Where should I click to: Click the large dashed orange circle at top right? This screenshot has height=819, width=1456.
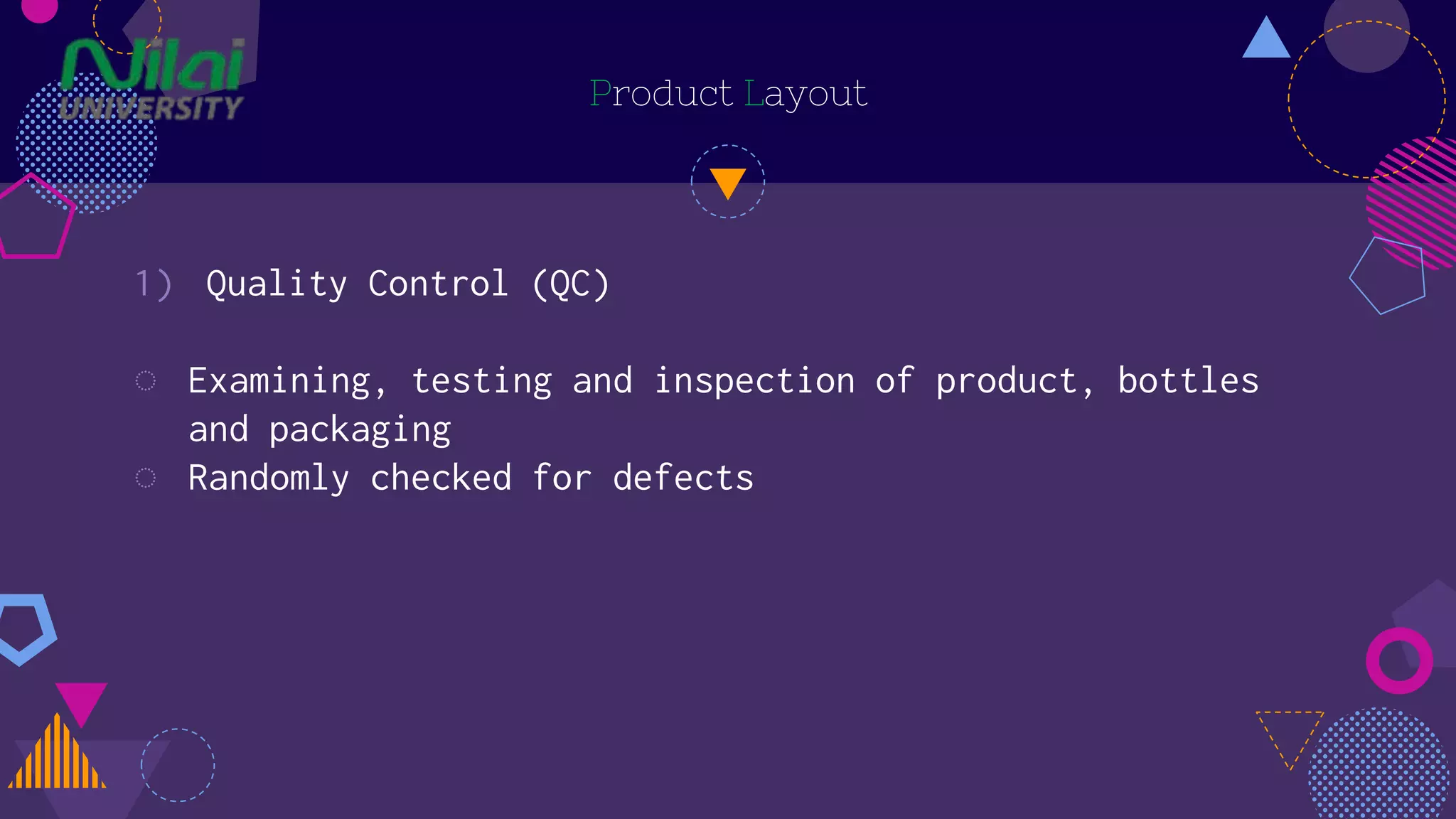pyautogui.click(x=1366, y=100)
